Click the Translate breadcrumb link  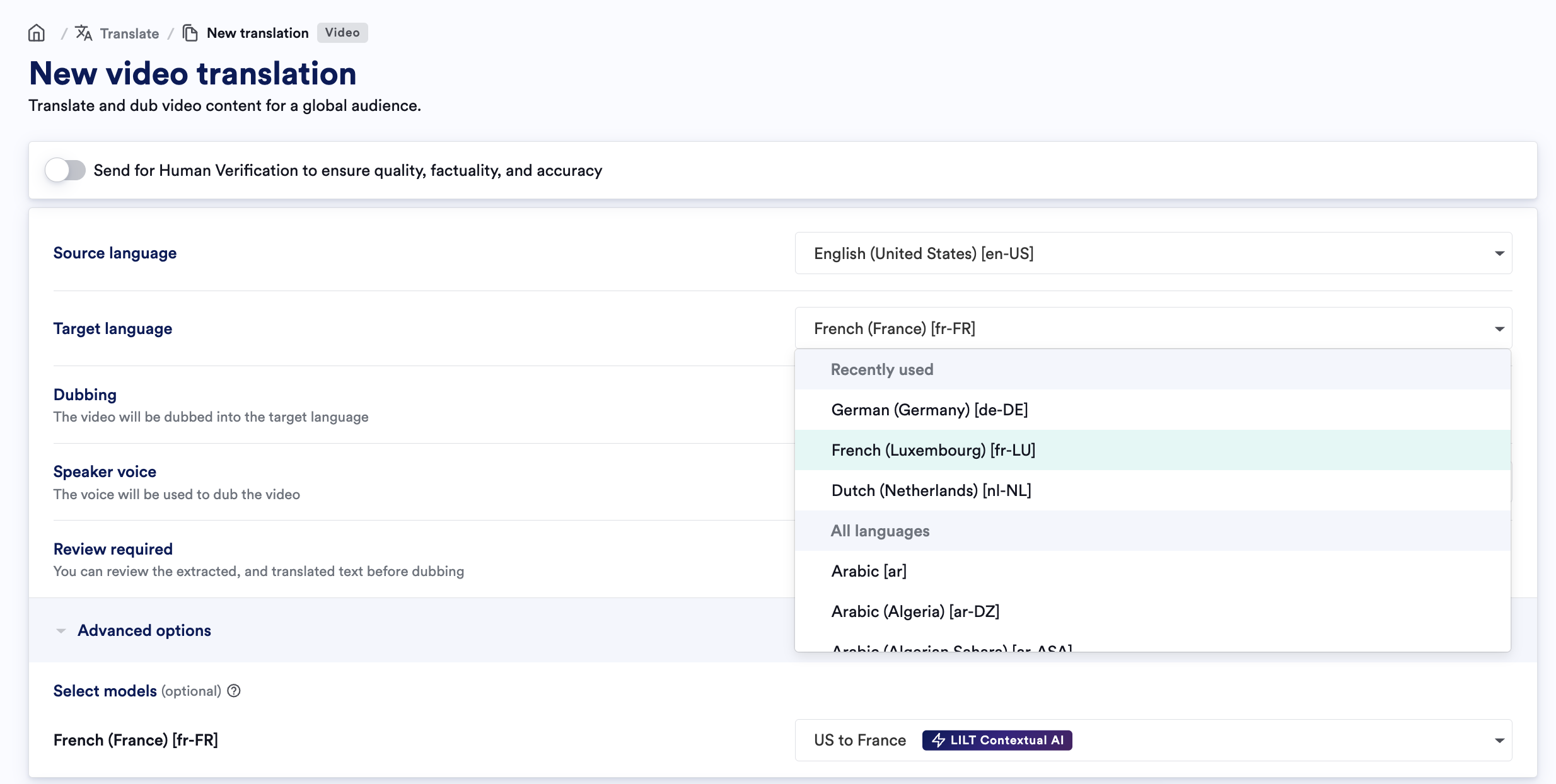129,33
